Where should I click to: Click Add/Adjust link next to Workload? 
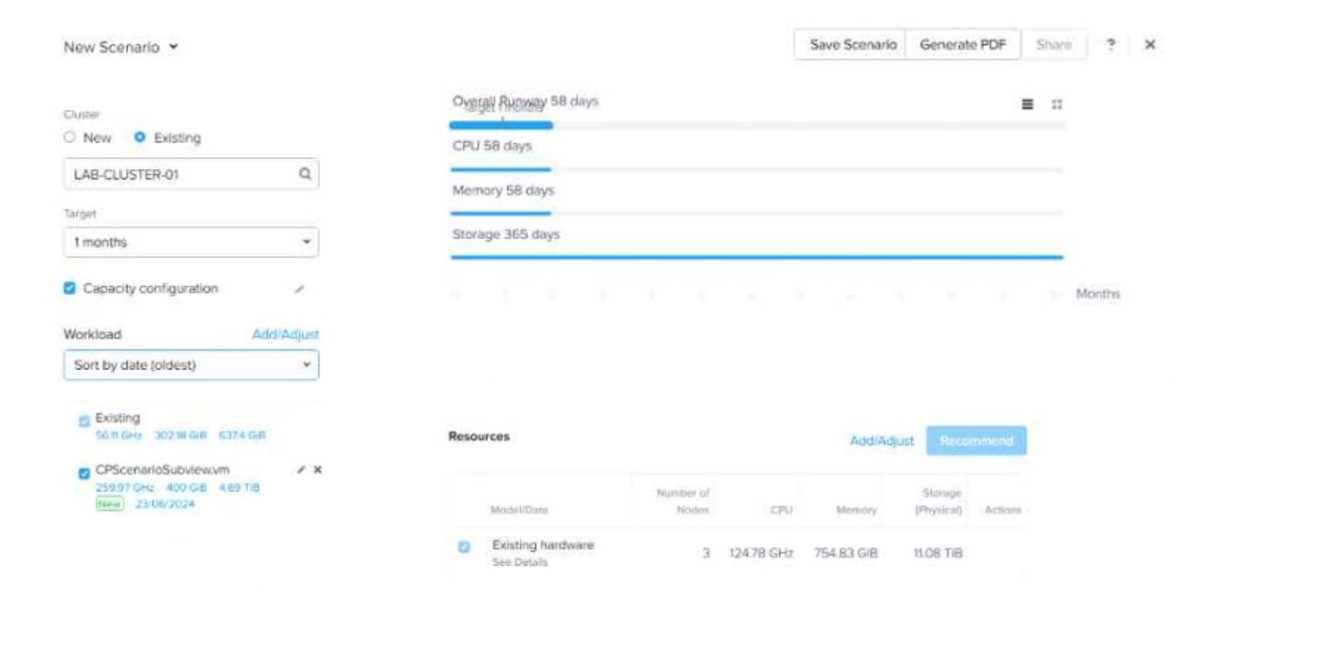coord(285,335)
